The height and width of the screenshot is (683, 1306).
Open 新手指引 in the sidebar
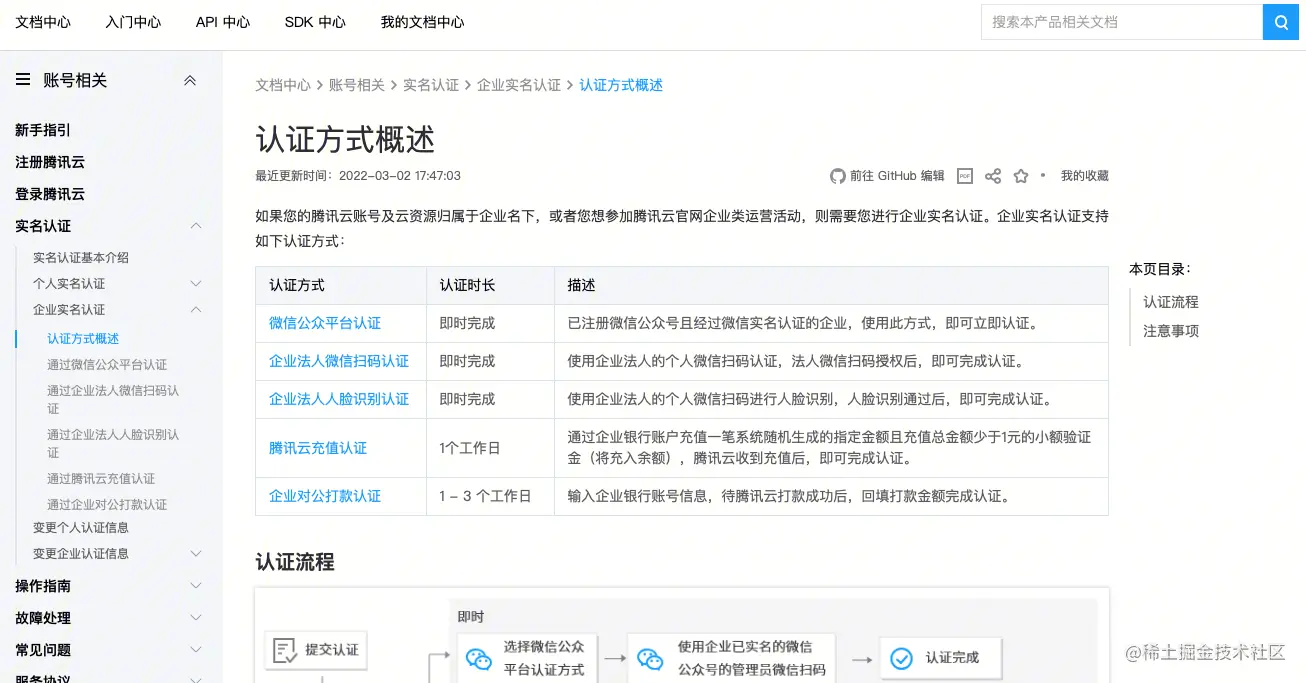point(43,130)
